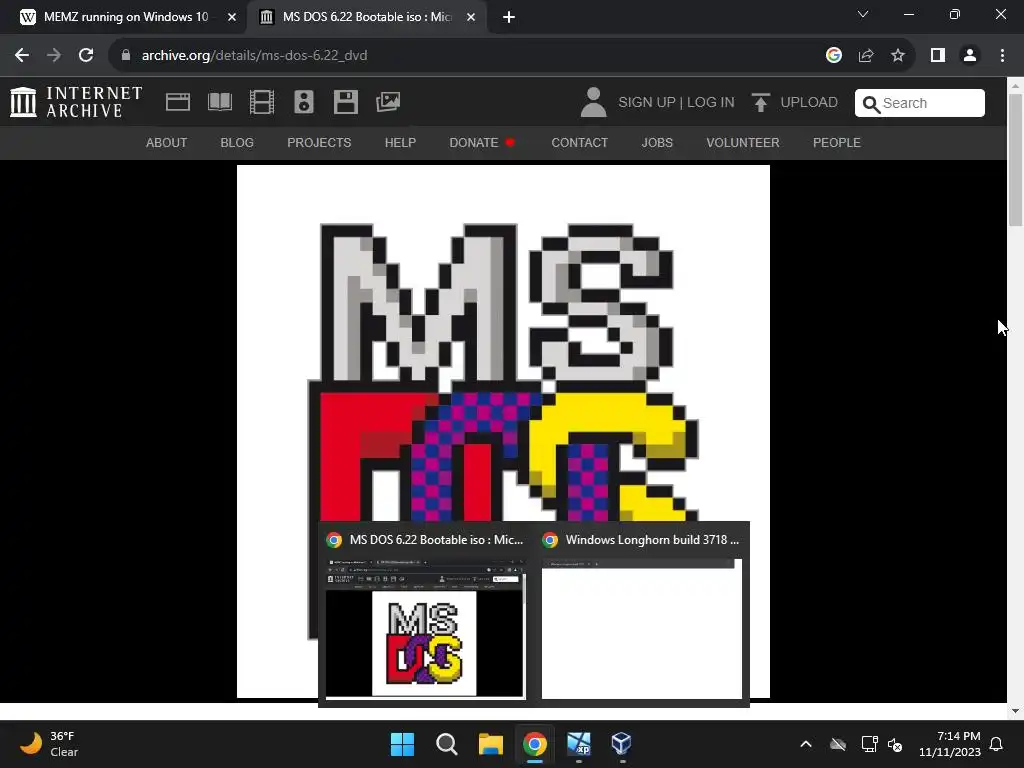Screen dimensions: 1024x768
Task: Open Chrome side panel icon
Action: (938, 56)
